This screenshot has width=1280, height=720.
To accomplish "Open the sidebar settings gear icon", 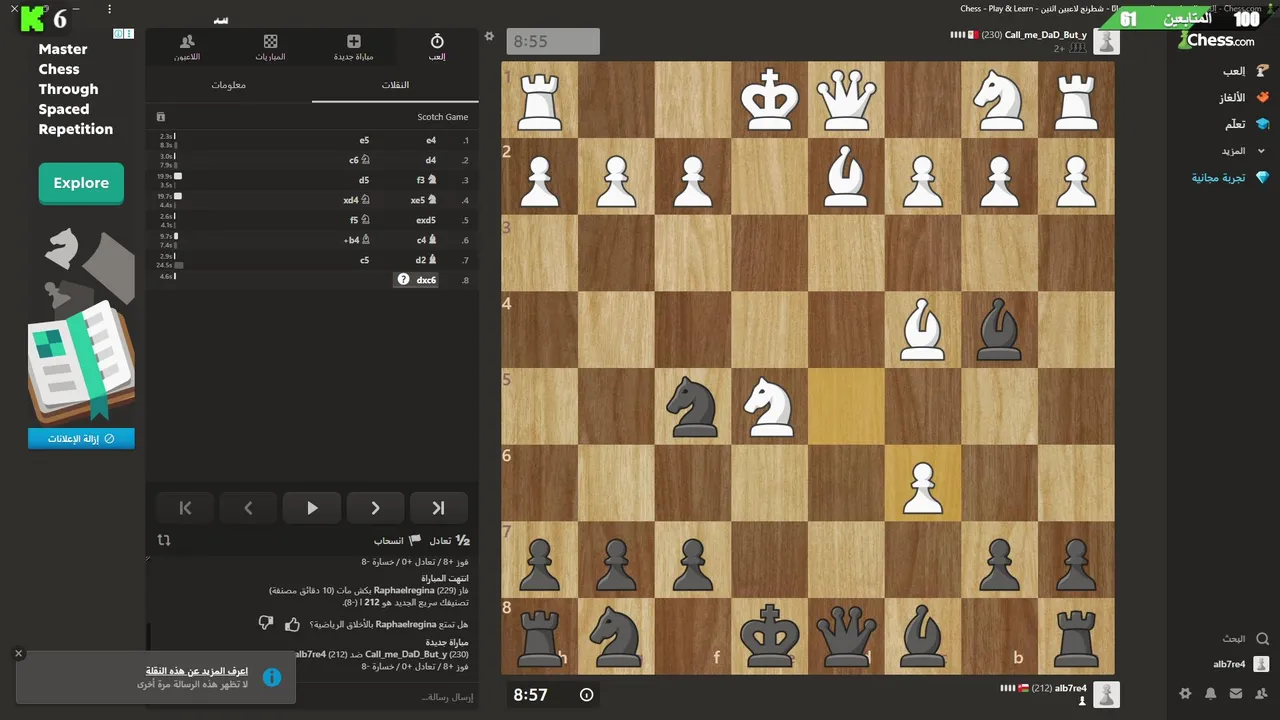I will [1185, 693].
